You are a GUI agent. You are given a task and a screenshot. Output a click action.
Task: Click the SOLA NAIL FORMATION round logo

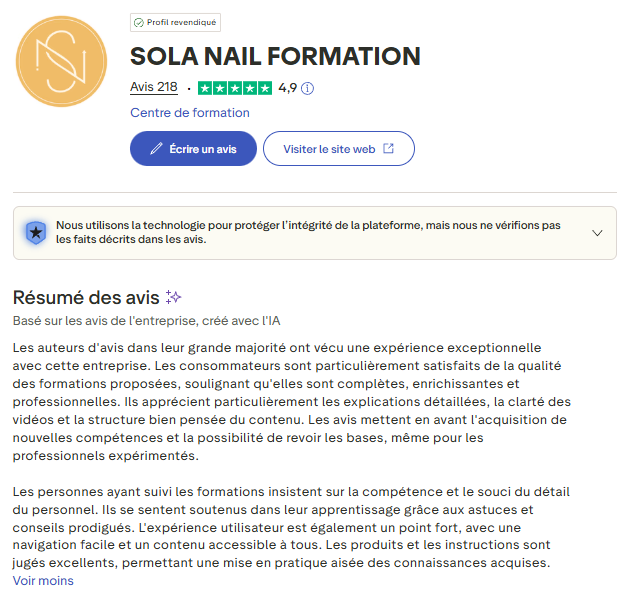click(62, 62)
